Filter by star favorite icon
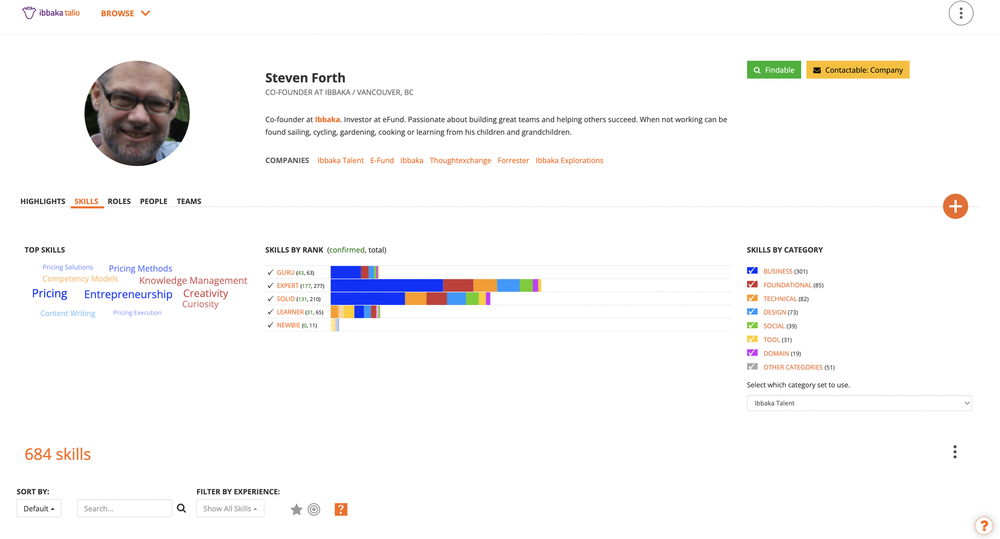 pos(296,509)
